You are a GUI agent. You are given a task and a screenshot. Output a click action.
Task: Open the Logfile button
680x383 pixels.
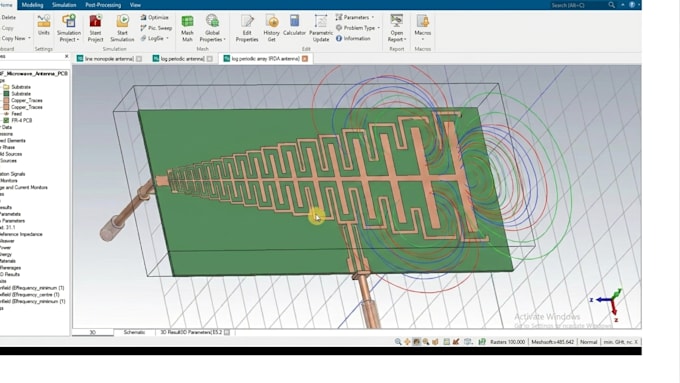(x=152, y=38)
